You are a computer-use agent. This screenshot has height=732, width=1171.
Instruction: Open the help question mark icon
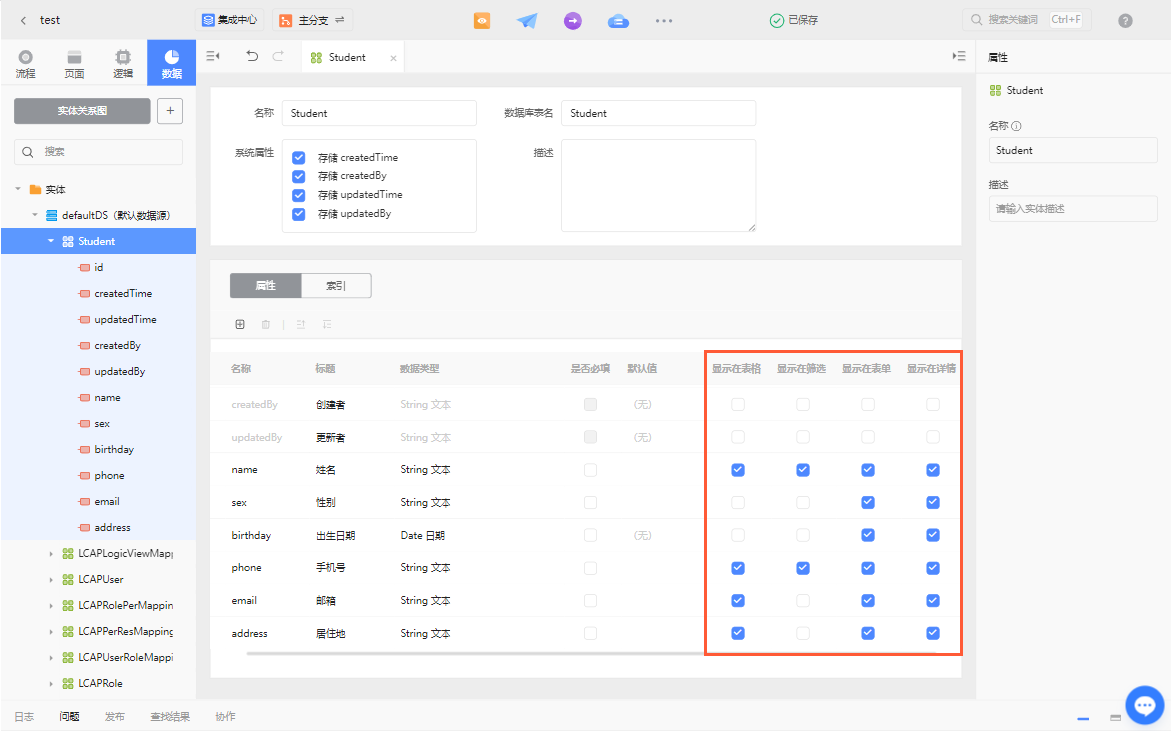(1125, 21)
